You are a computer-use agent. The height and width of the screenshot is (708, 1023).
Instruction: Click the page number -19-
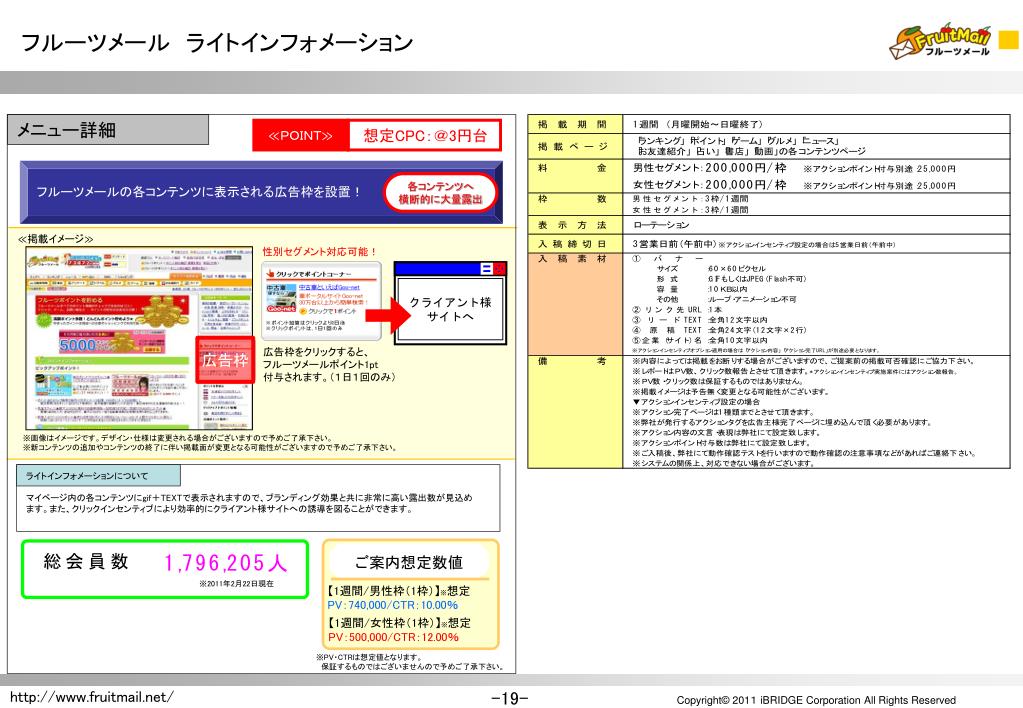(510, 698)
